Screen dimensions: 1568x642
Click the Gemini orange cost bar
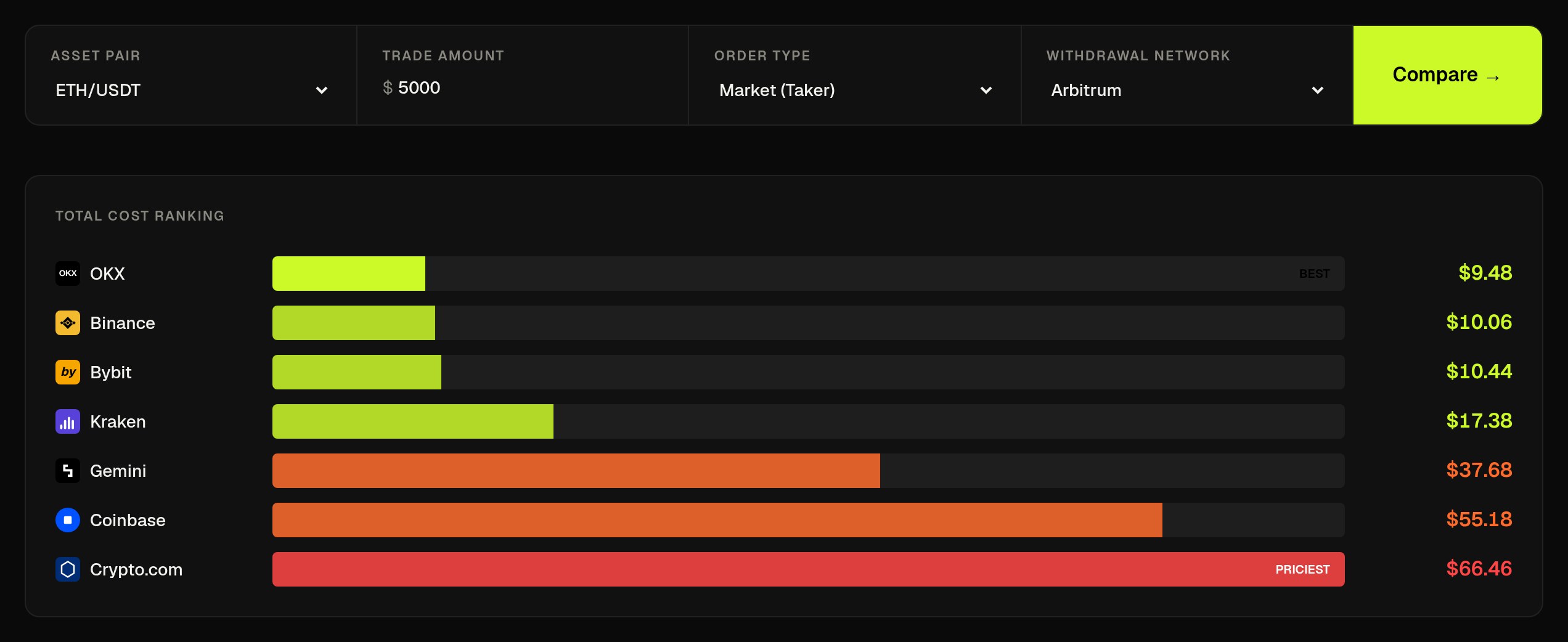coord(576,471)
